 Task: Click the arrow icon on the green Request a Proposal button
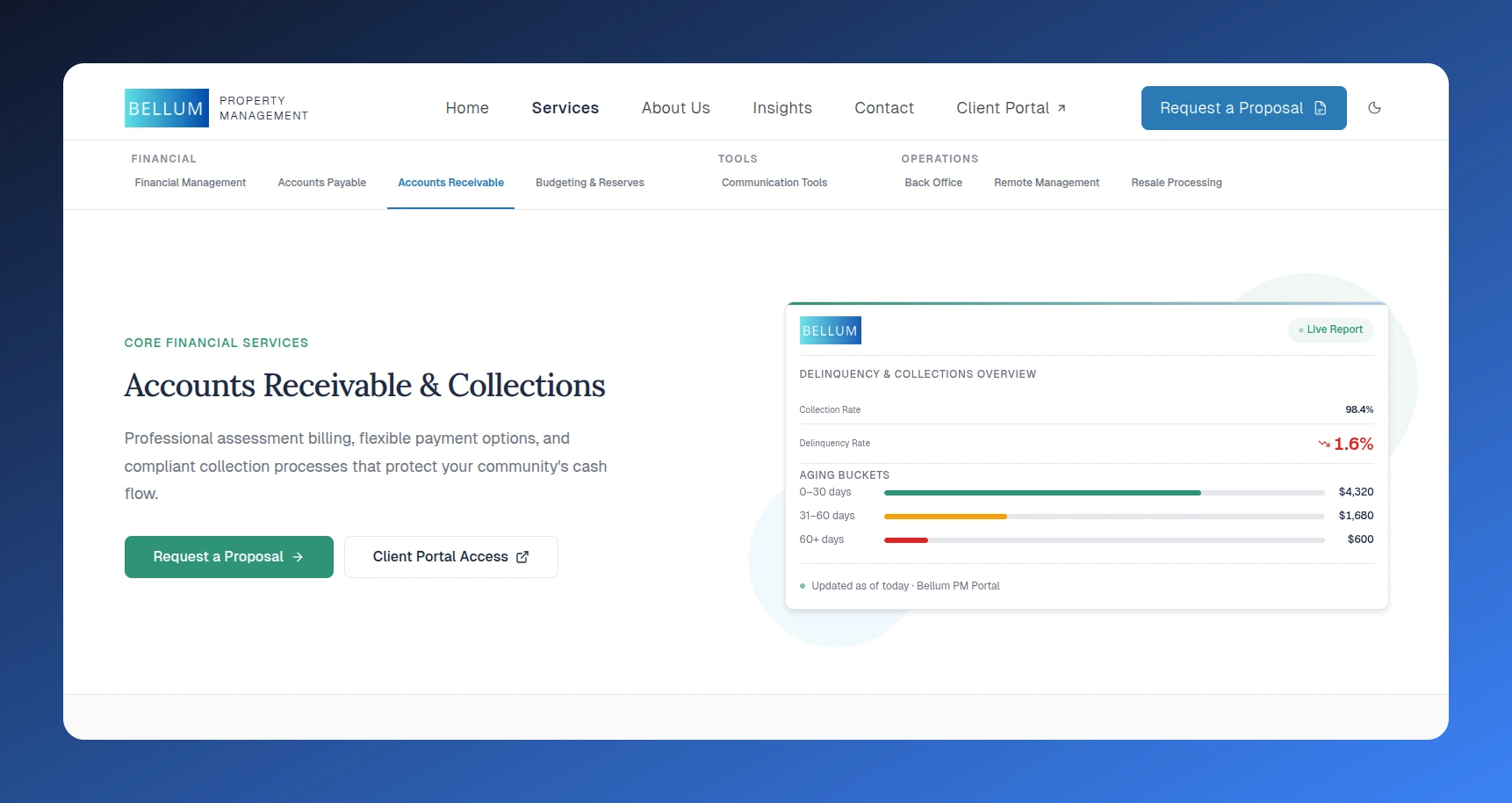[298, 557]
